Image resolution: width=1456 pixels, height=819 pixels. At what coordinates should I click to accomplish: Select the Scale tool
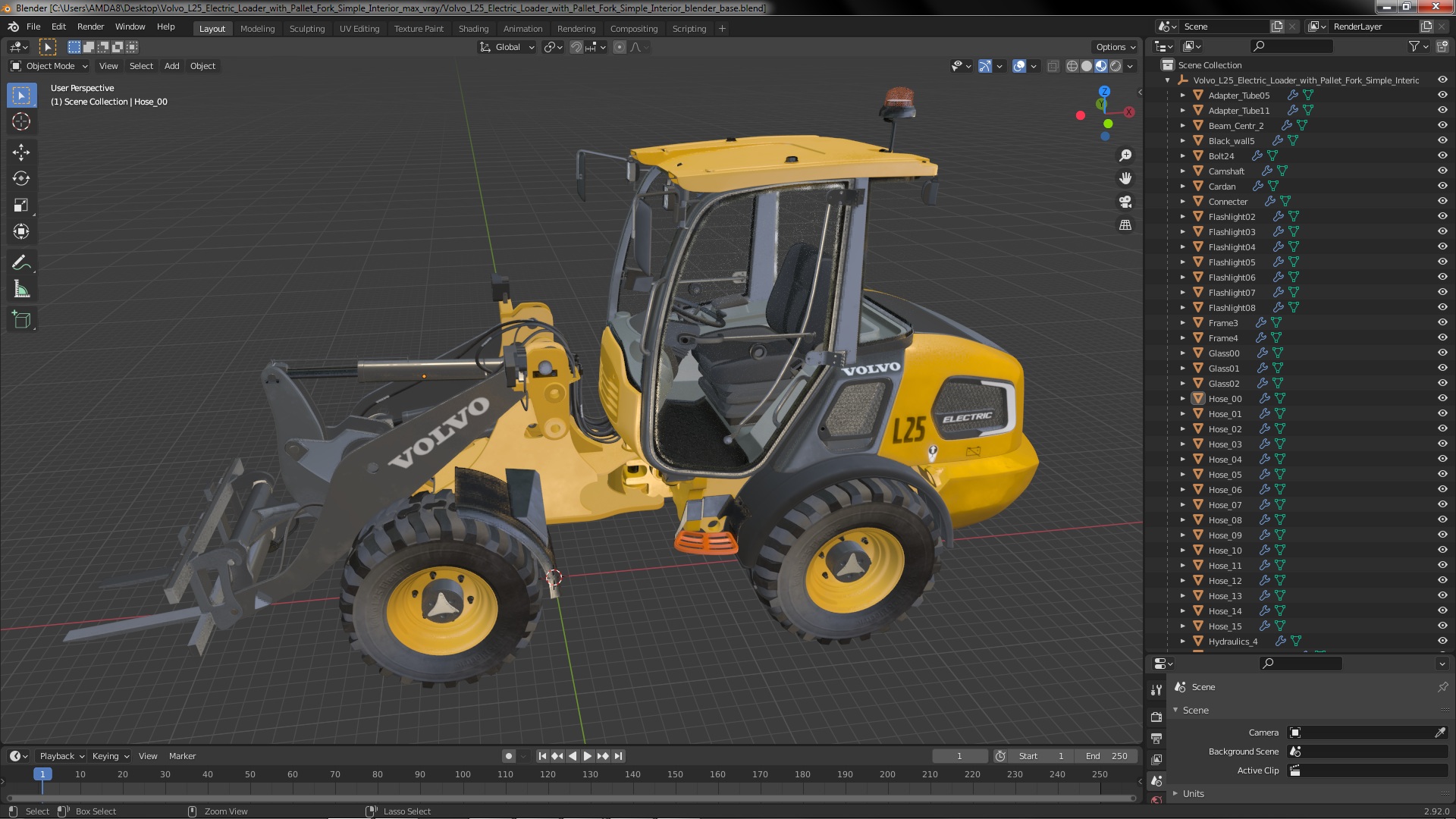point(21,206)
